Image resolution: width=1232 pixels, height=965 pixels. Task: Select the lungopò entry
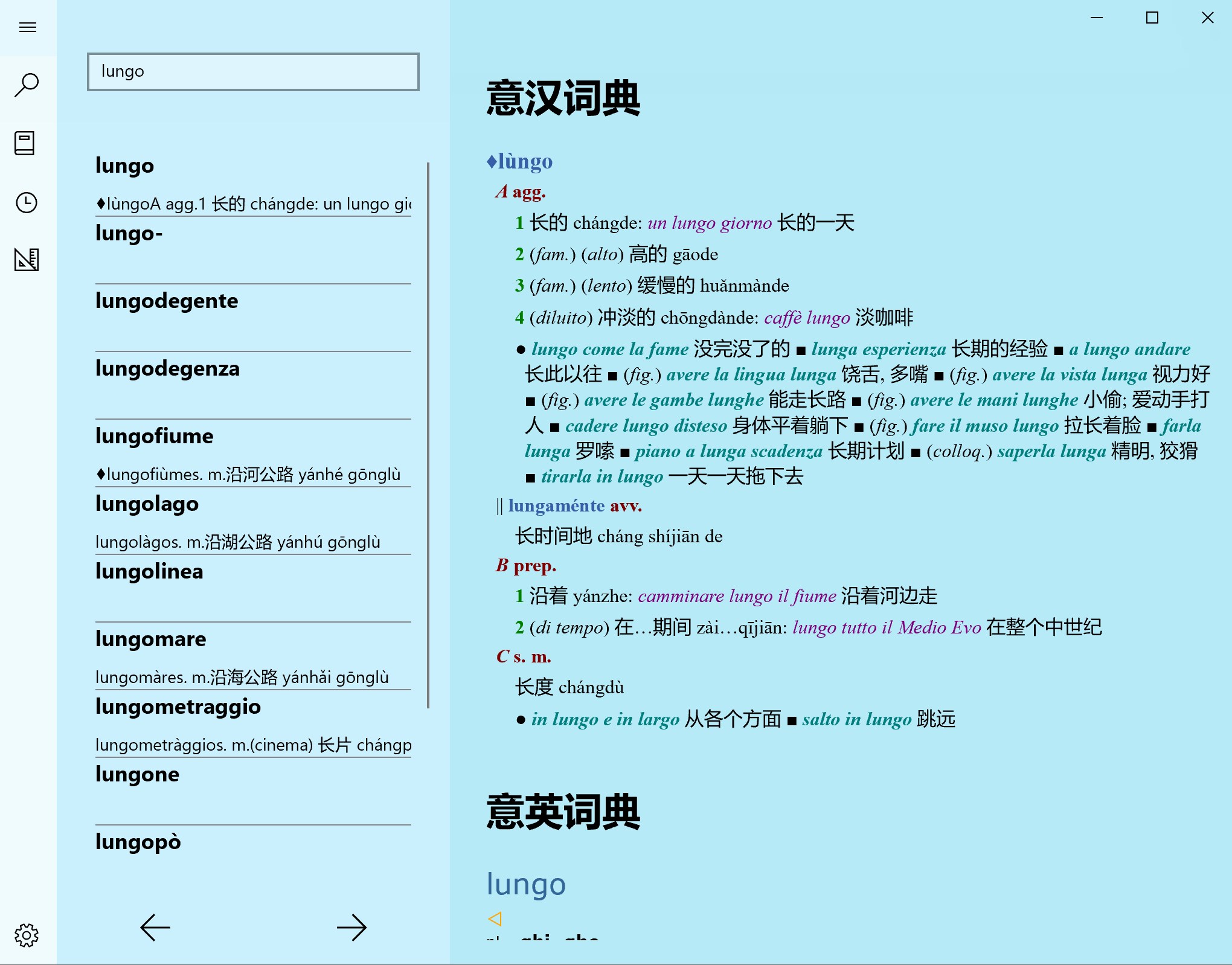[138, 842]
